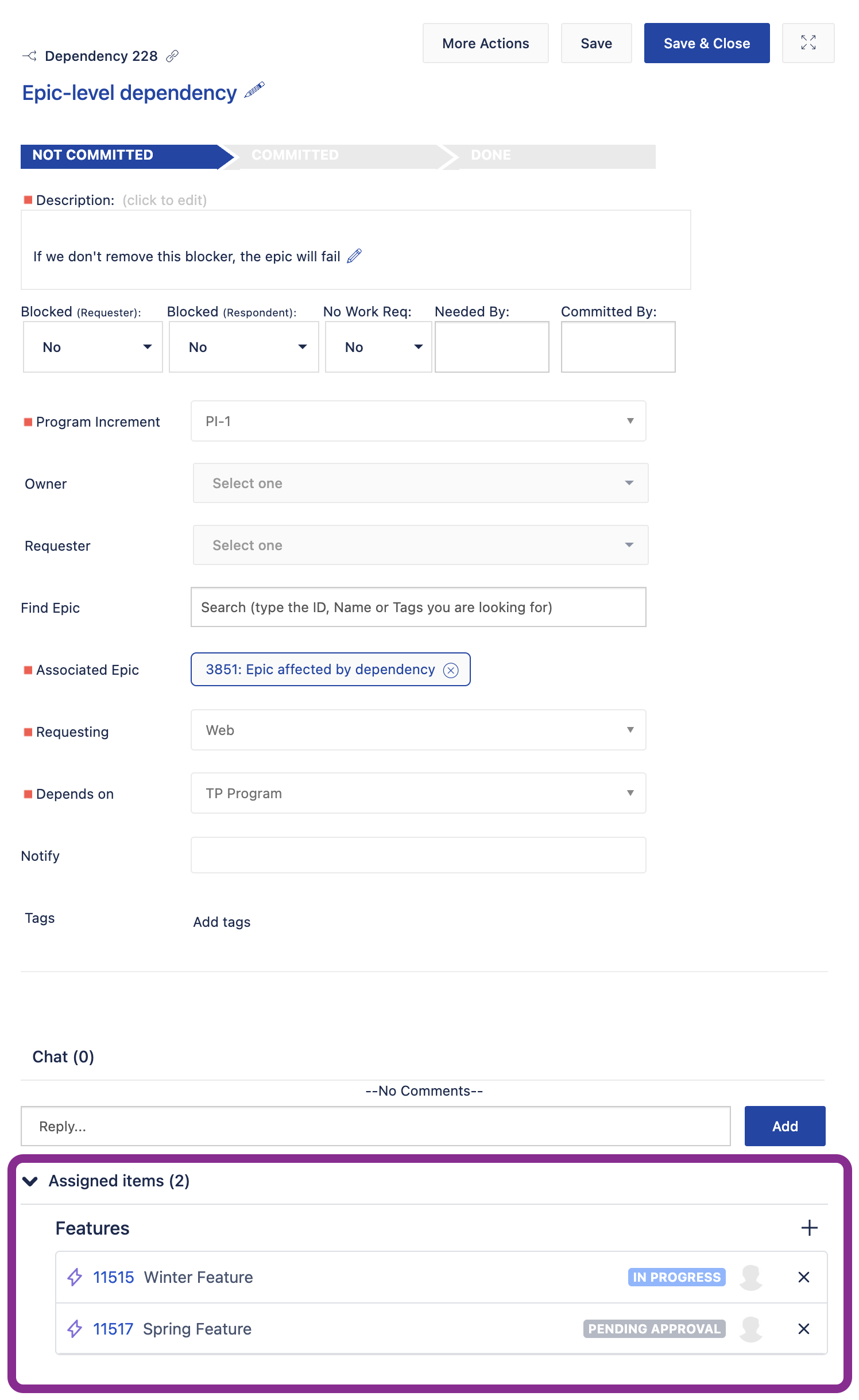Click the Find Epic search field

(418, 607)
